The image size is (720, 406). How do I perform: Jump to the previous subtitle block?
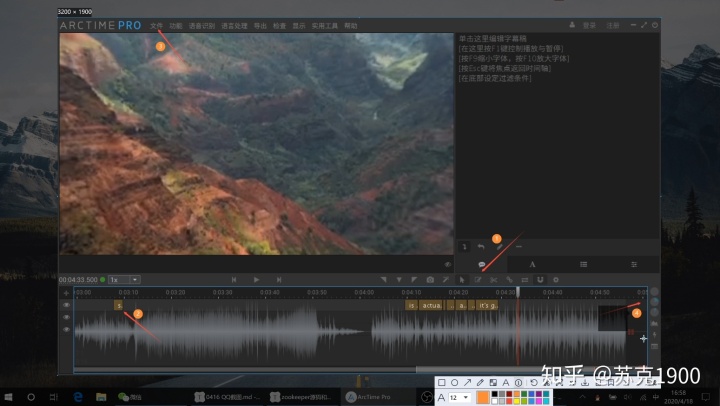234,280
